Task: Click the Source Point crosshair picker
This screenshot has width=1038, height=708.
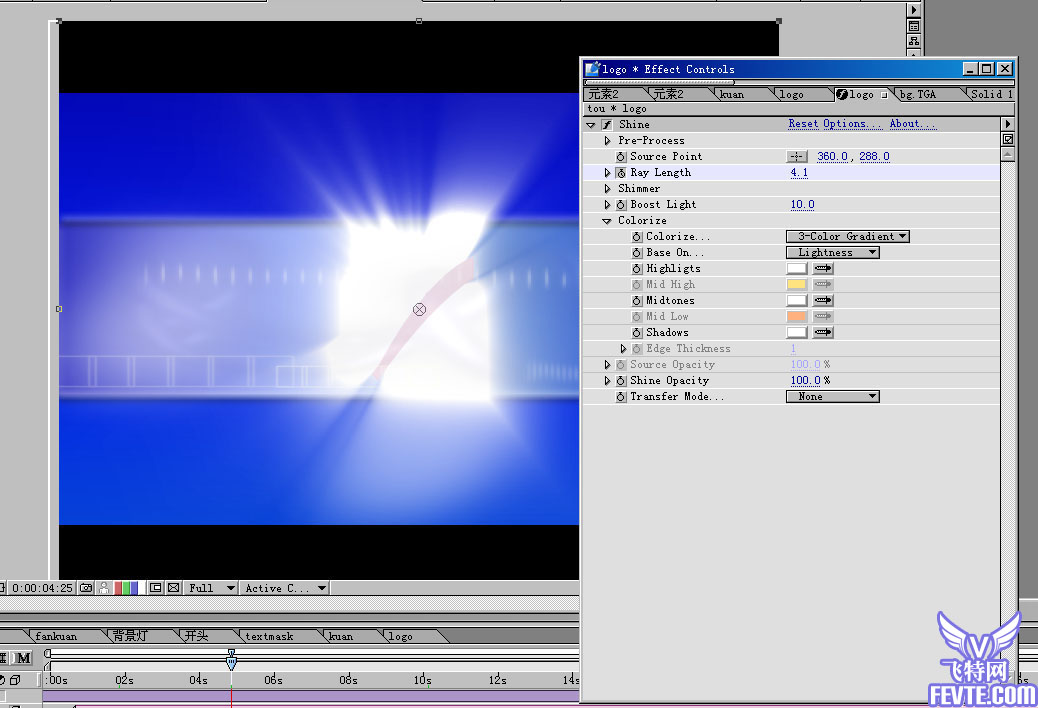Action: pyautogui.click(x=796, y=157)
